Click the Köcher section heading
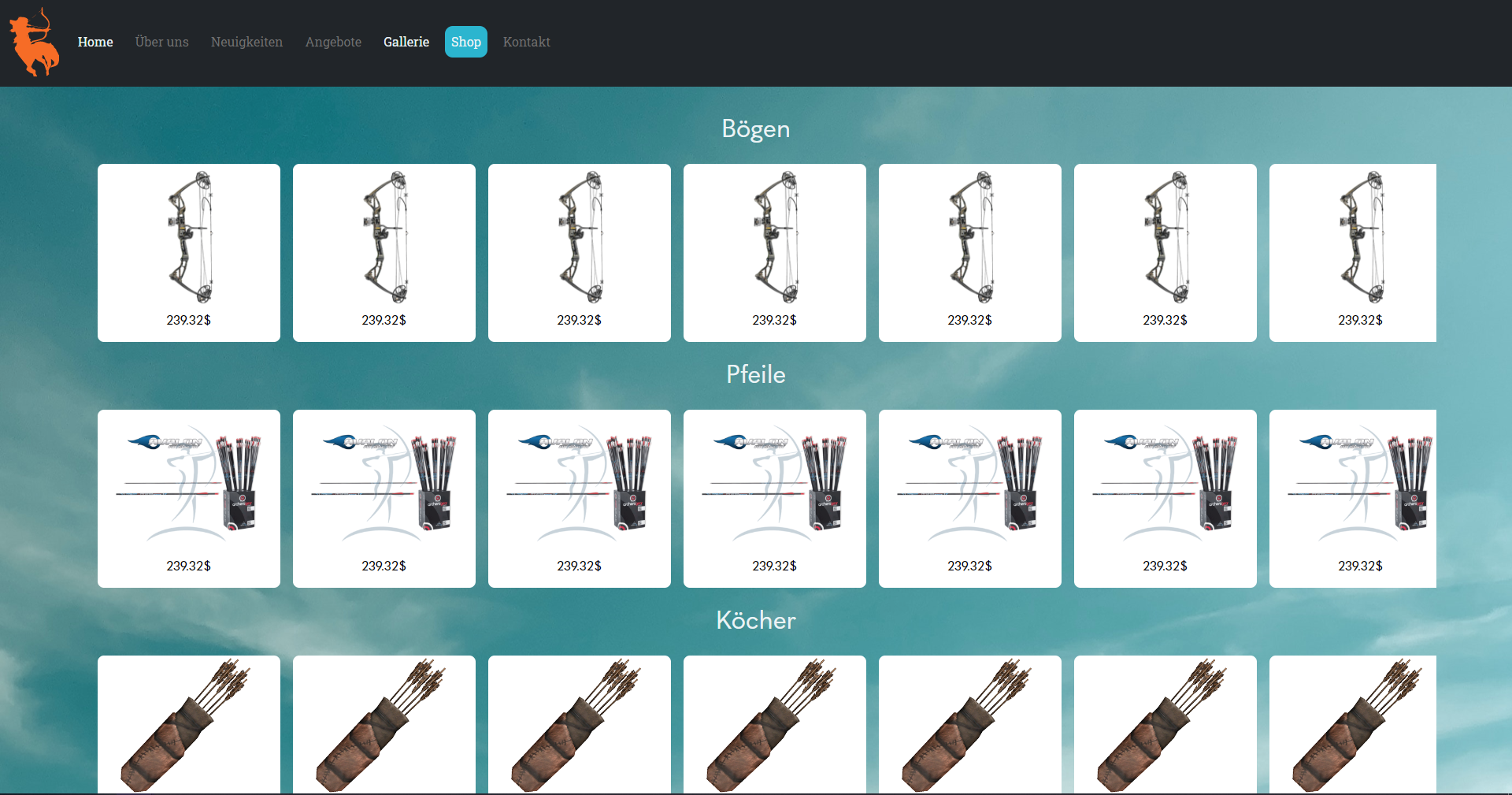Screen dimensions: 1512x795 [x=756, y=620]
